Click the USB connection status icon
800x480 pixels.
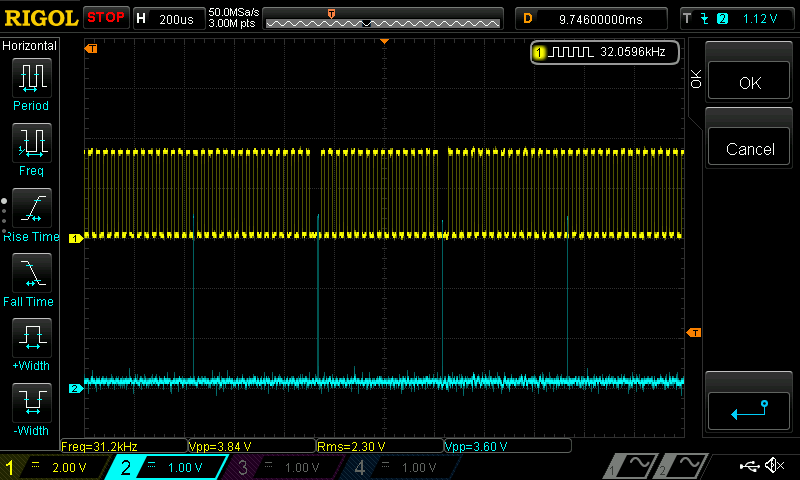[748, 466]
